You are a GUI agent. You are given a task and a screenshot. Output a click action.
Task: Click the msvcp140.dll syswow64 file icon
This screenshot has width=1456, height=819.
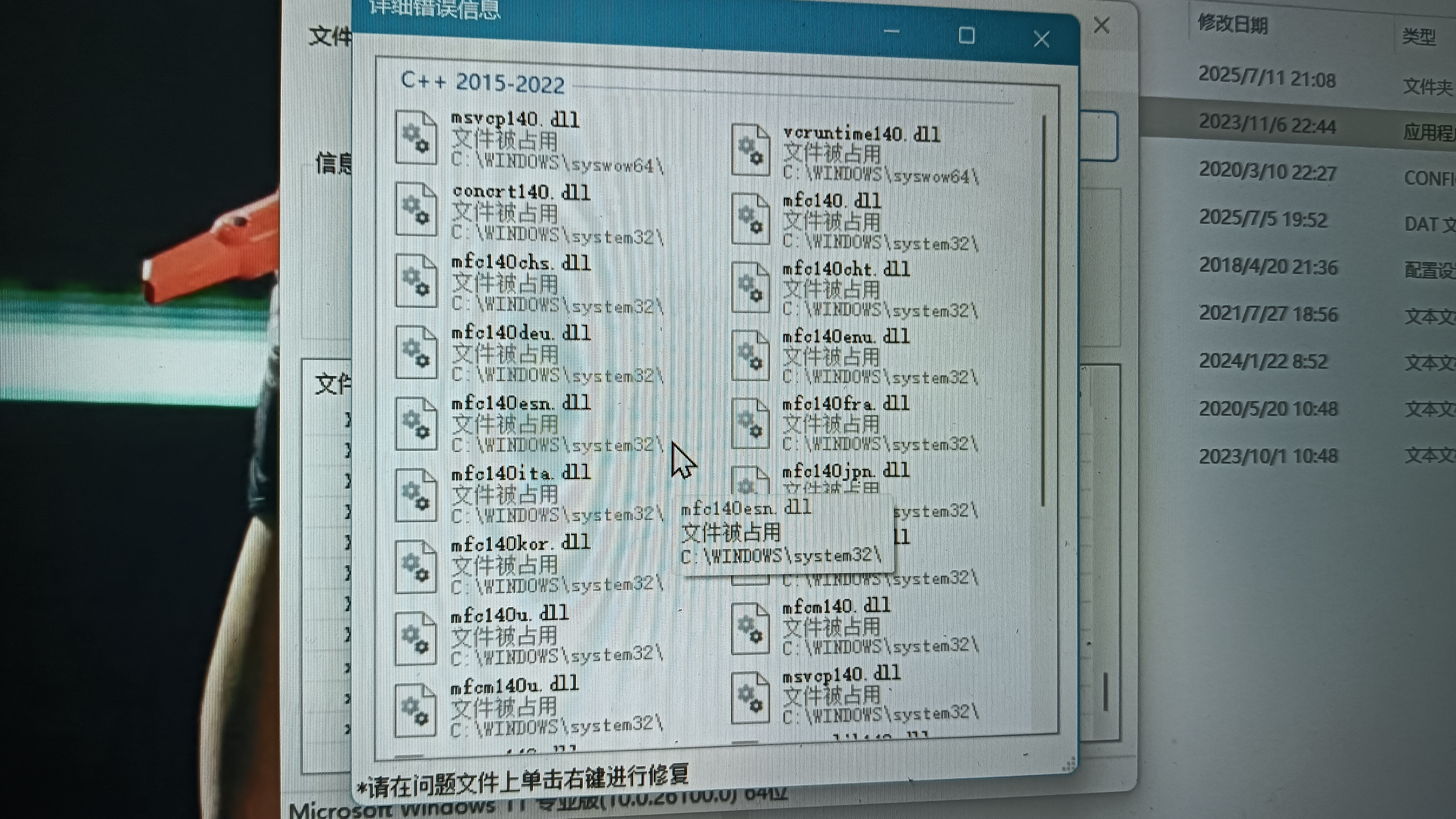tap(416, 138)
